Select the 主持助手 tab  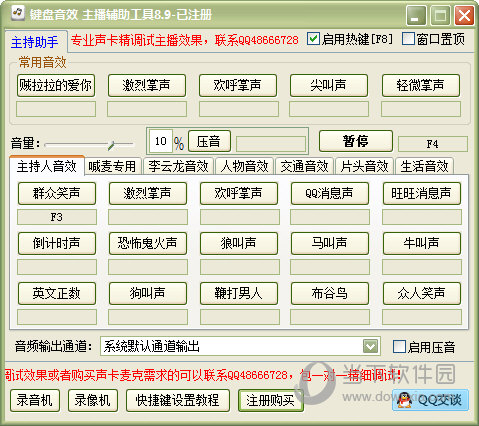tap(35, 42)
